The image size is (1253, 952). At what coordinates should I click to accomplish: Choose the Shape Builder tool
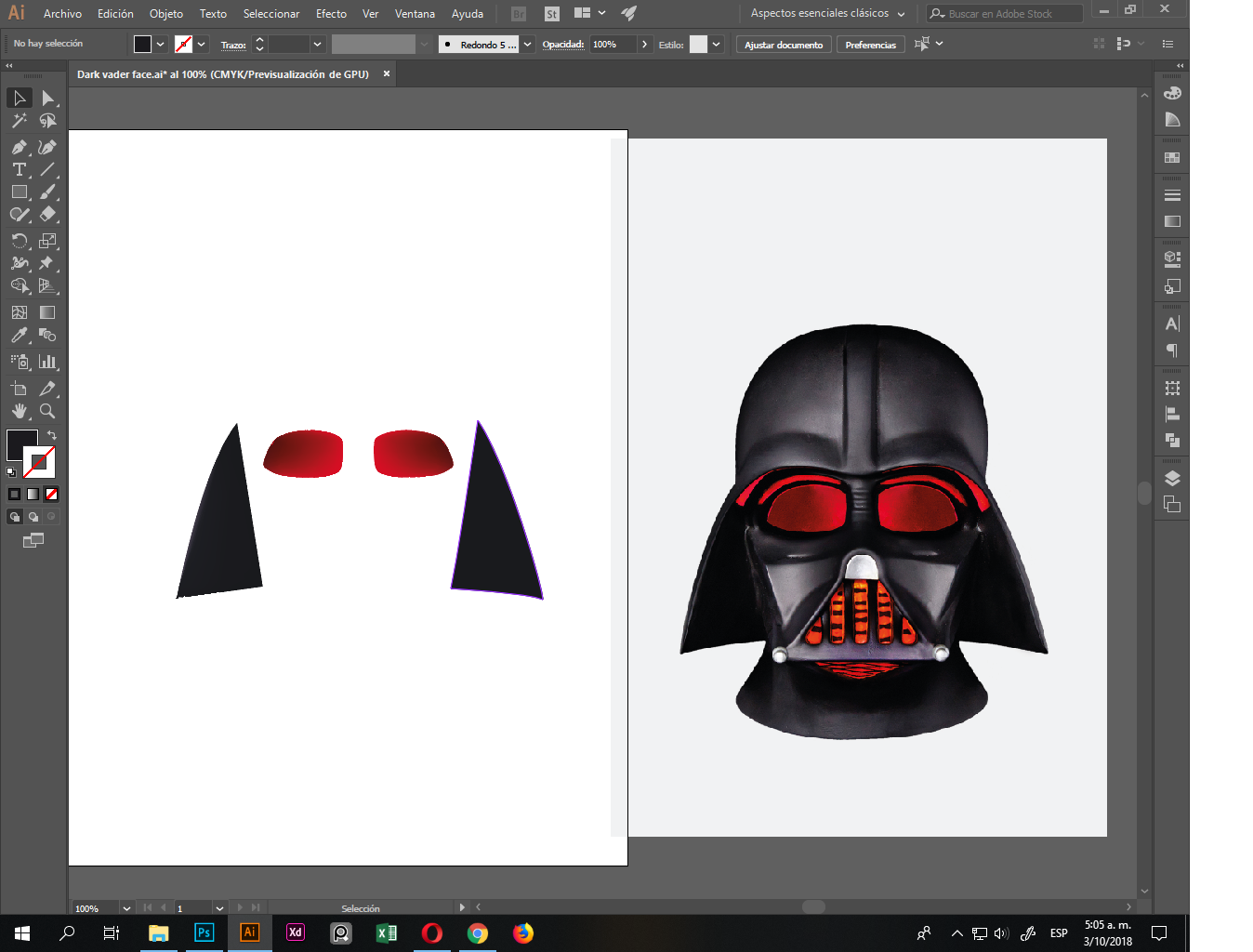[x=20, y=285]
